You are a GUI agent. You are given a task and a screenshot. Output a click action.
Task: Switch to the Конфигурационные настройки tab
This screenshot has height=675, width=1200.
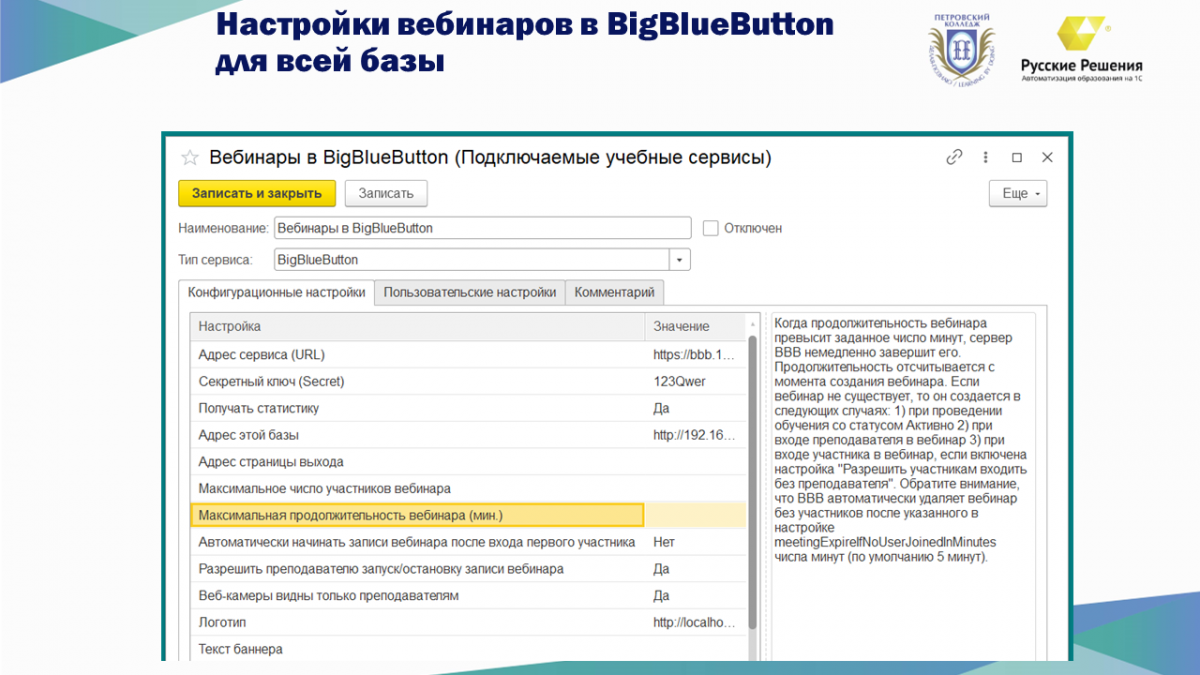[277, 292]
